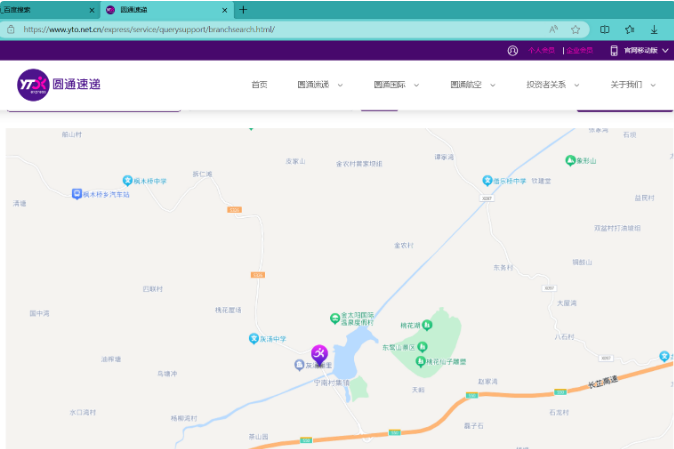Click the read aloud icon in address bar
This screenshot has width=674, height=449.
tap(554, 29)
